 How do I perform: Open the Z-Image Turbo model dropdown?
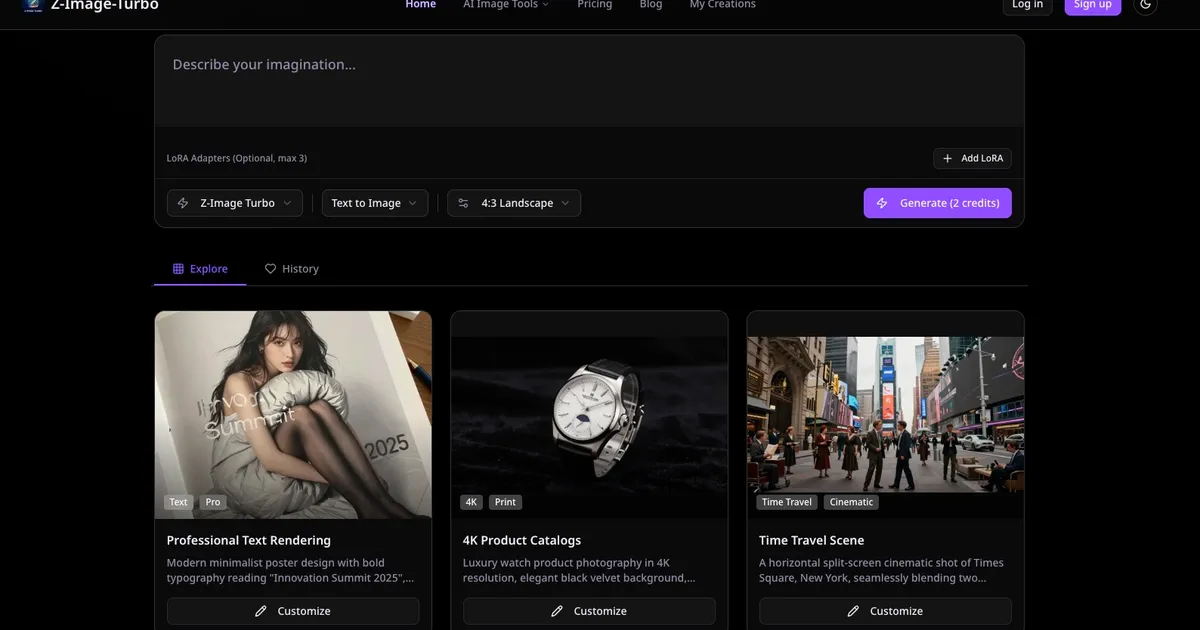click(235, 203)
